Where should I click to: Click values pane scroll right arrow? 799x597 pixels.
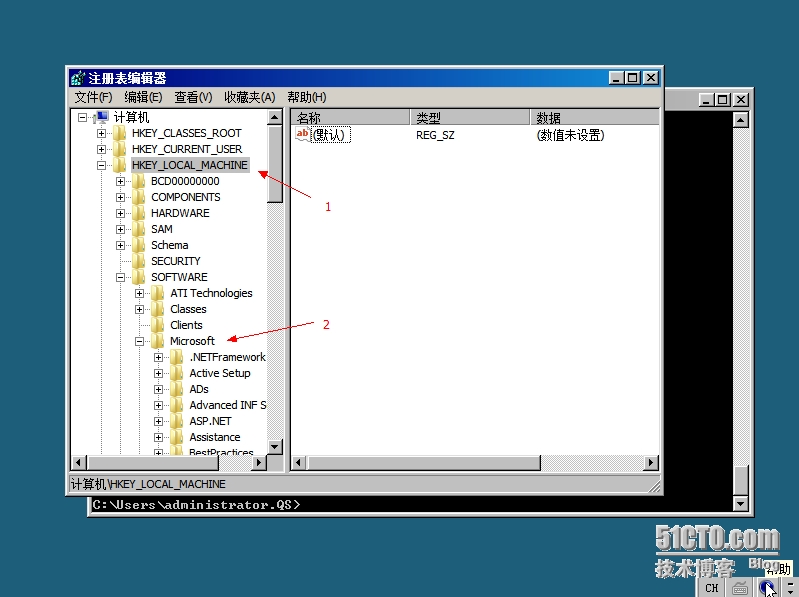click(651, 463)
